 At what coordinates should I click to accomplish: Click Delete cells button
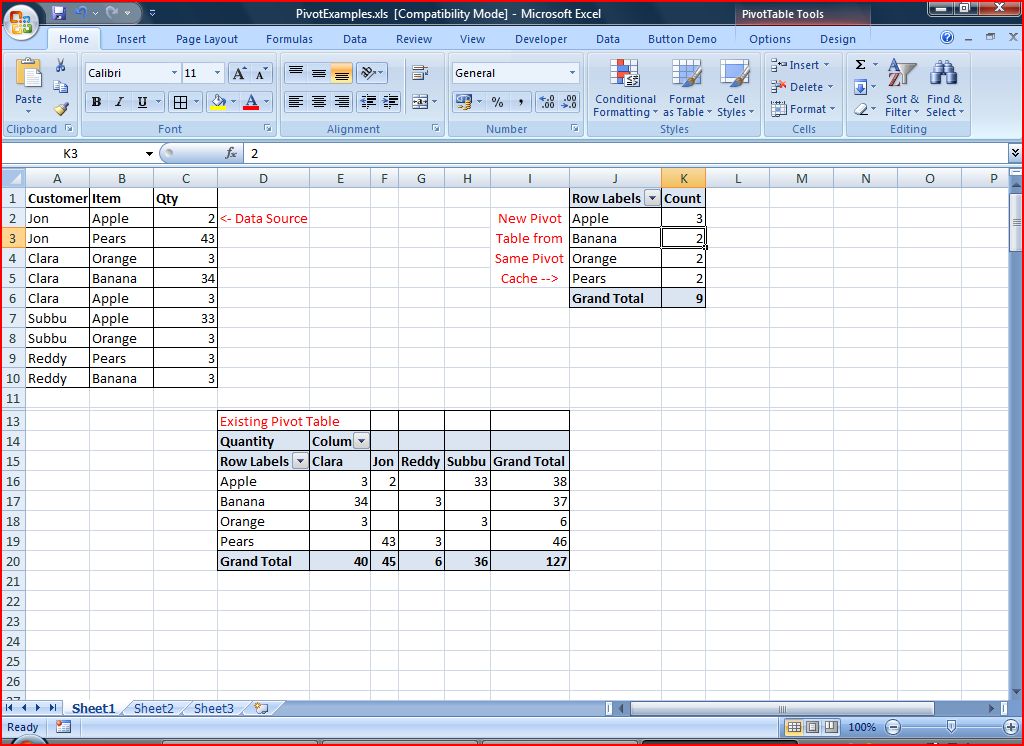(803, 87)
